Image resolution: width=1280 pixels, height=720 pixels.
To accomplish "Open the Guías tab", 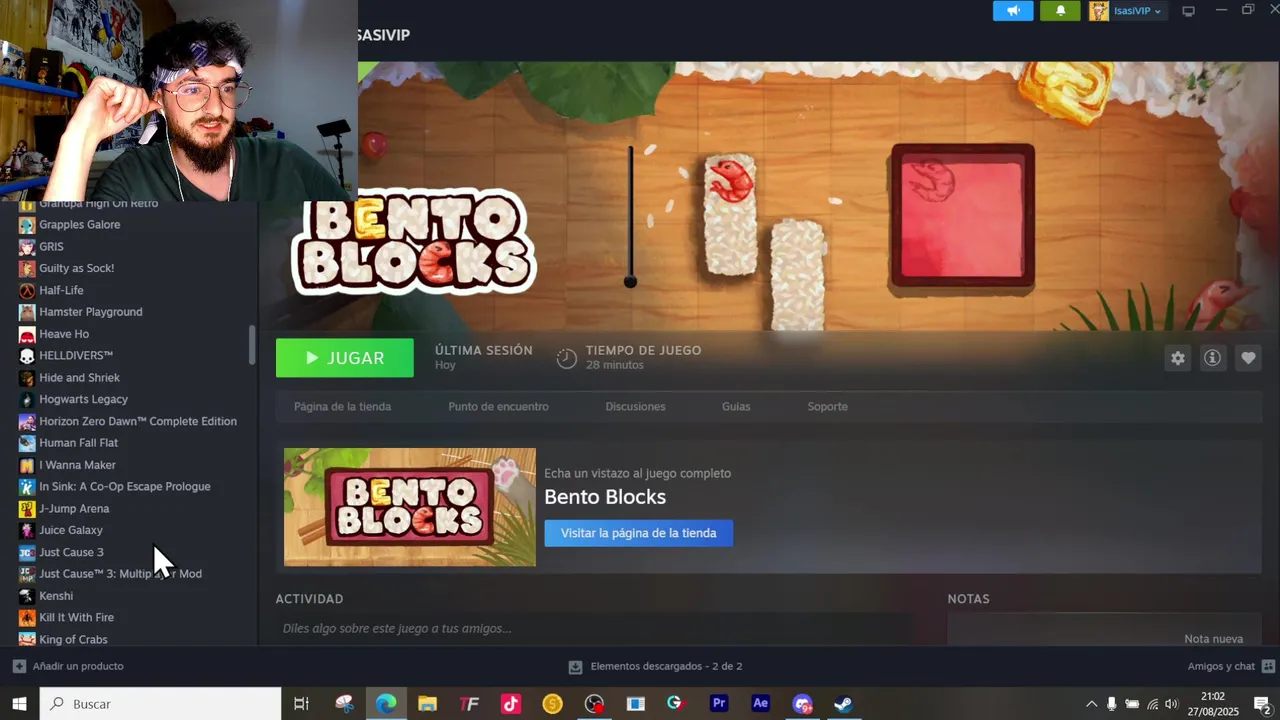I will point(736,406).
